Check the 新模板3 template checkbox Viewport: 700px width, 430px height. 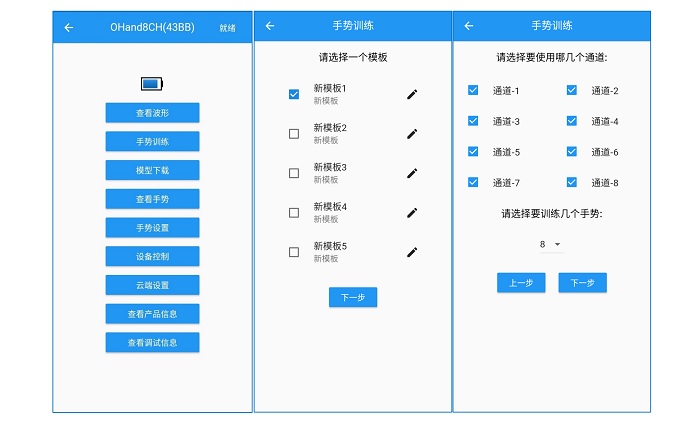pyautogui.click(x=294, y=173)
